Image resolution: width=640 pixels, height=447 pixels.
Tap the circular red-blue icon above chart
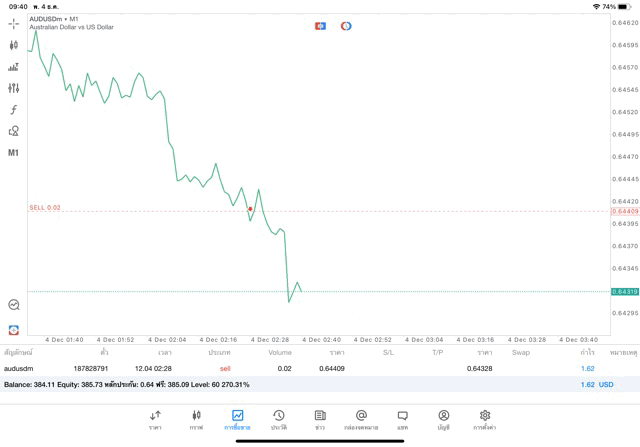[x=346, y=26]
